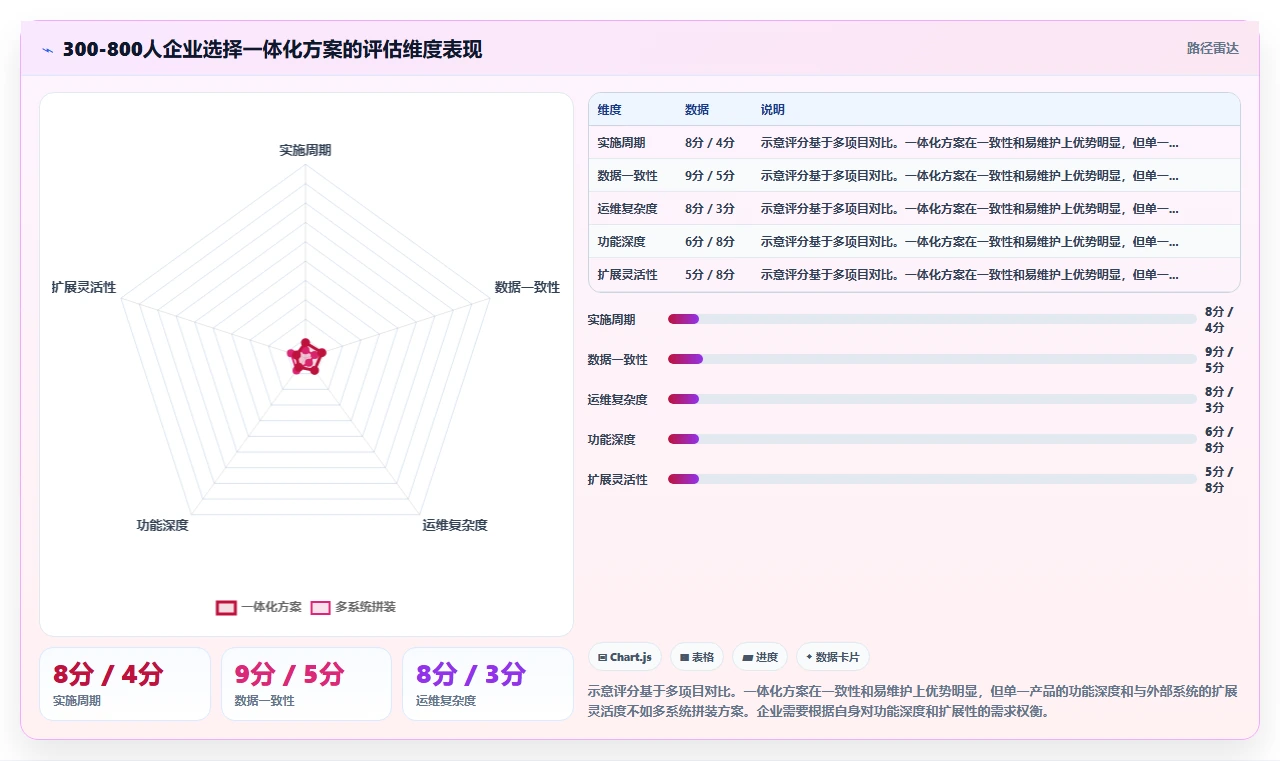This screenshot has height=761, width=1280.
Task: Click the 说明 column header
Action: [773, 110]
